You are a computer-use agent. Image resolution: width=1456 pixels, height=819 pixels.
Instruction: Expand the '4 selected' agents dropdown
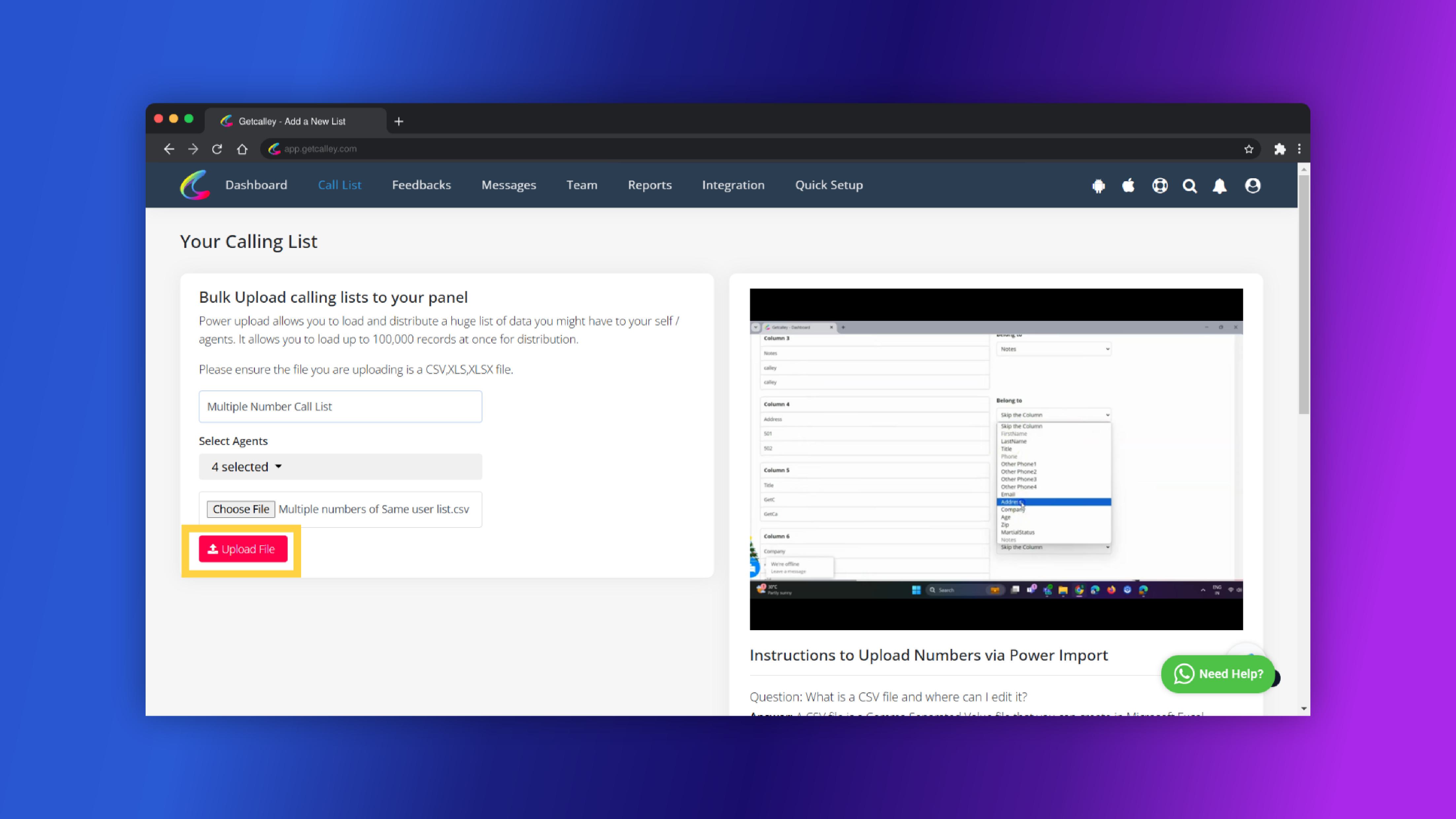point(340,467)
